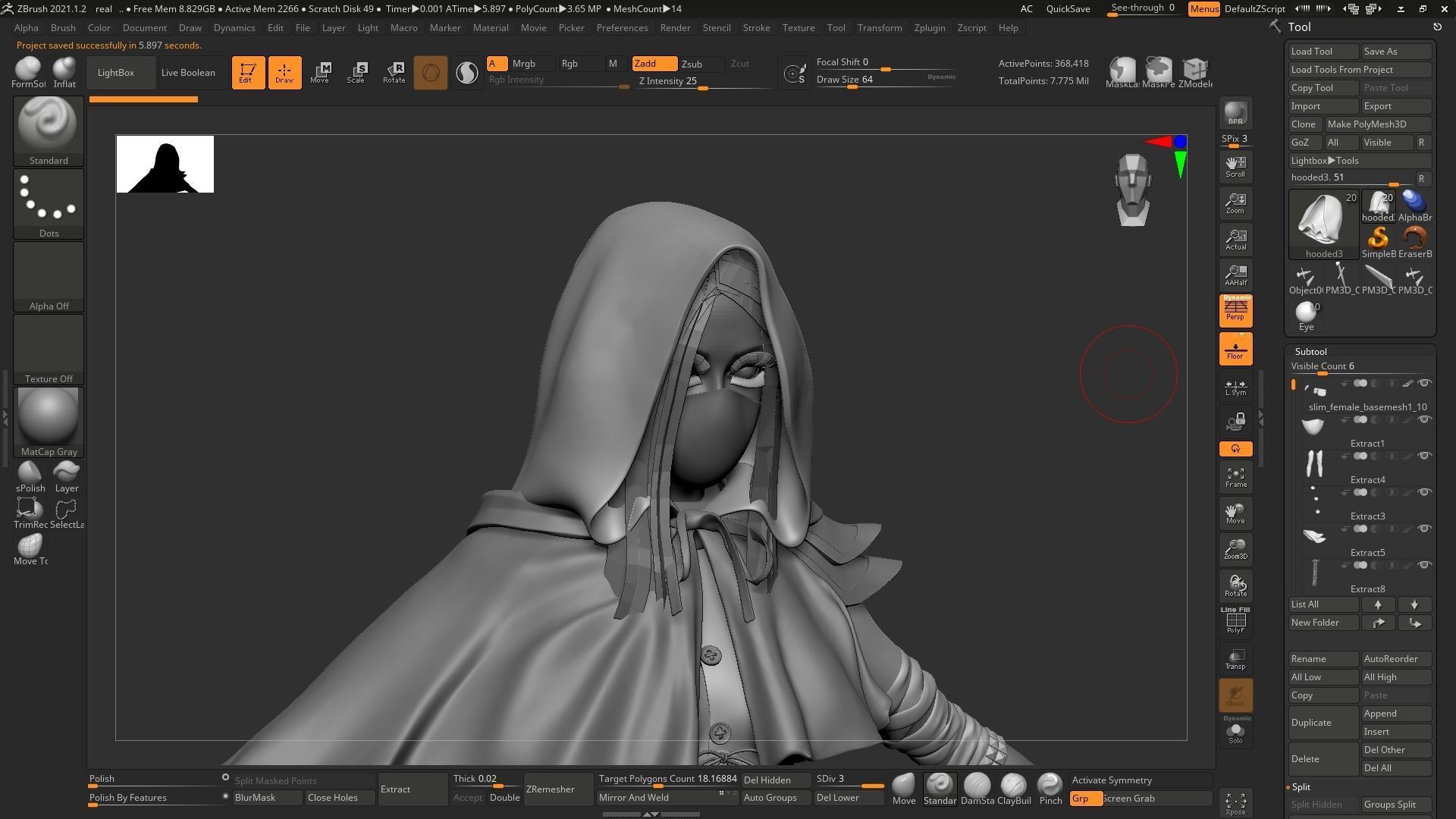The image size is (1456, 819).
Task: Open the Transform menu
Action: click(x=880, y=28)
